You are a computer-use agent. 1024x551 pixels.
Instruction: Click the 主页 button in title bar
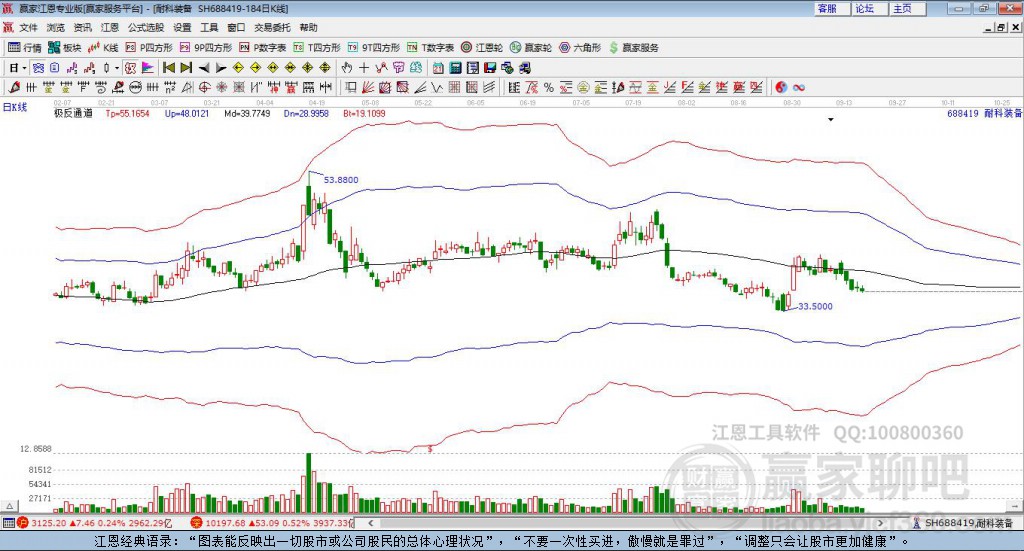(x=908, y=8)
